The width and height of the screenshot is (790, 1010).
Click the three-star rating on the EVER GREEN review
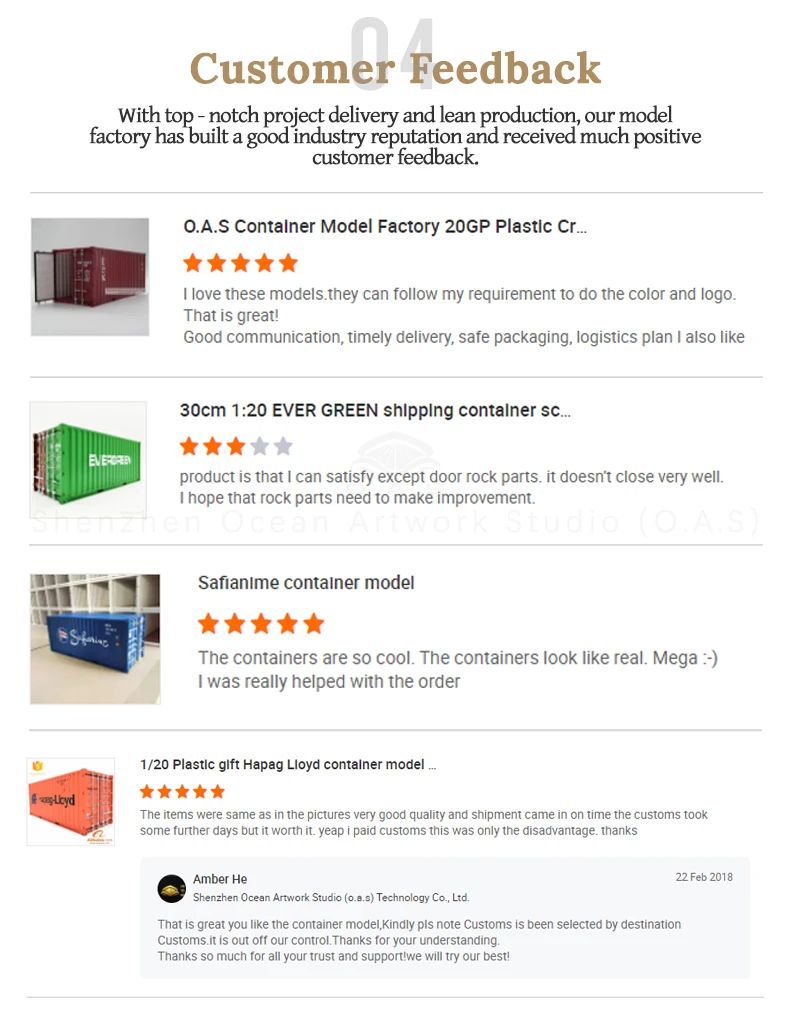coord(236,446)
